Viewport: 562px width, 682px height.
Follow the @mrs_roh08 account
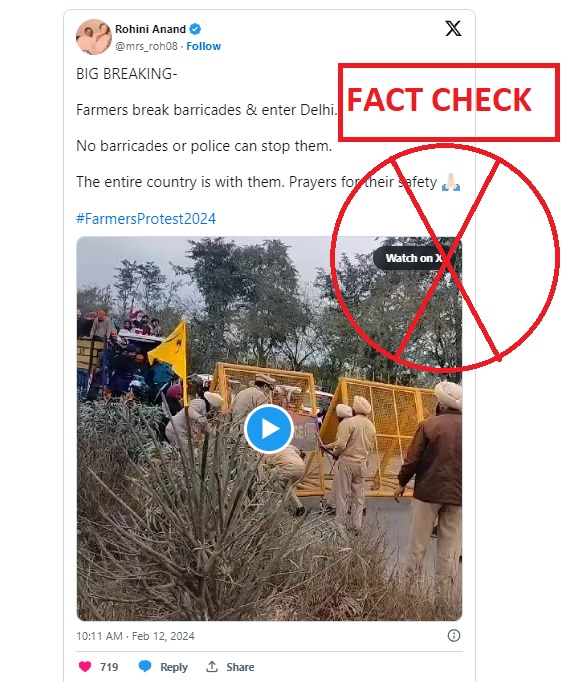[x=203, y=46]
